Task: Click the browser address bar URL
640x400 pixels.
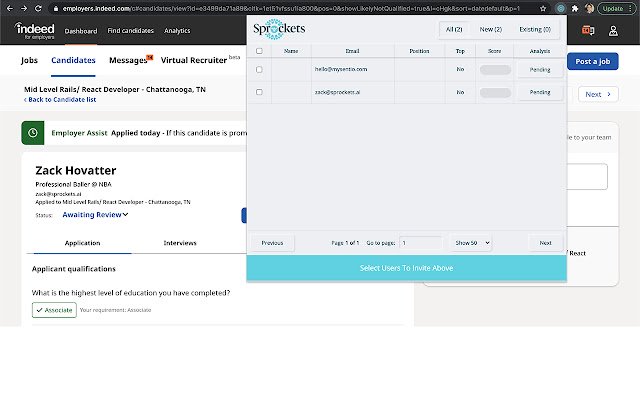Action: tap(291, 8)
